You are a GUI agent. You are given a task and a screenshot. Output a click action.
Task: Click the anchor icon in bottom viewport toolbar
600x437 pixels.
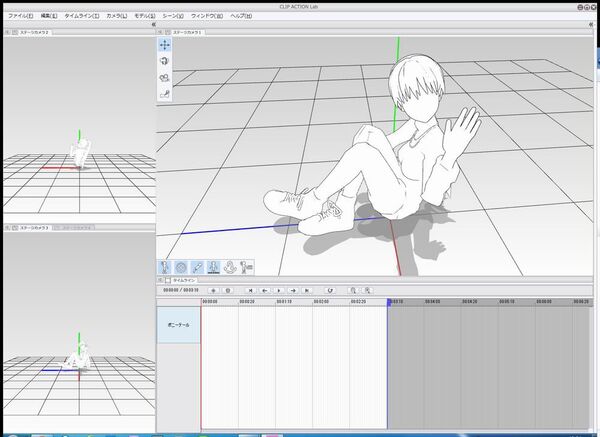[229, 267]
